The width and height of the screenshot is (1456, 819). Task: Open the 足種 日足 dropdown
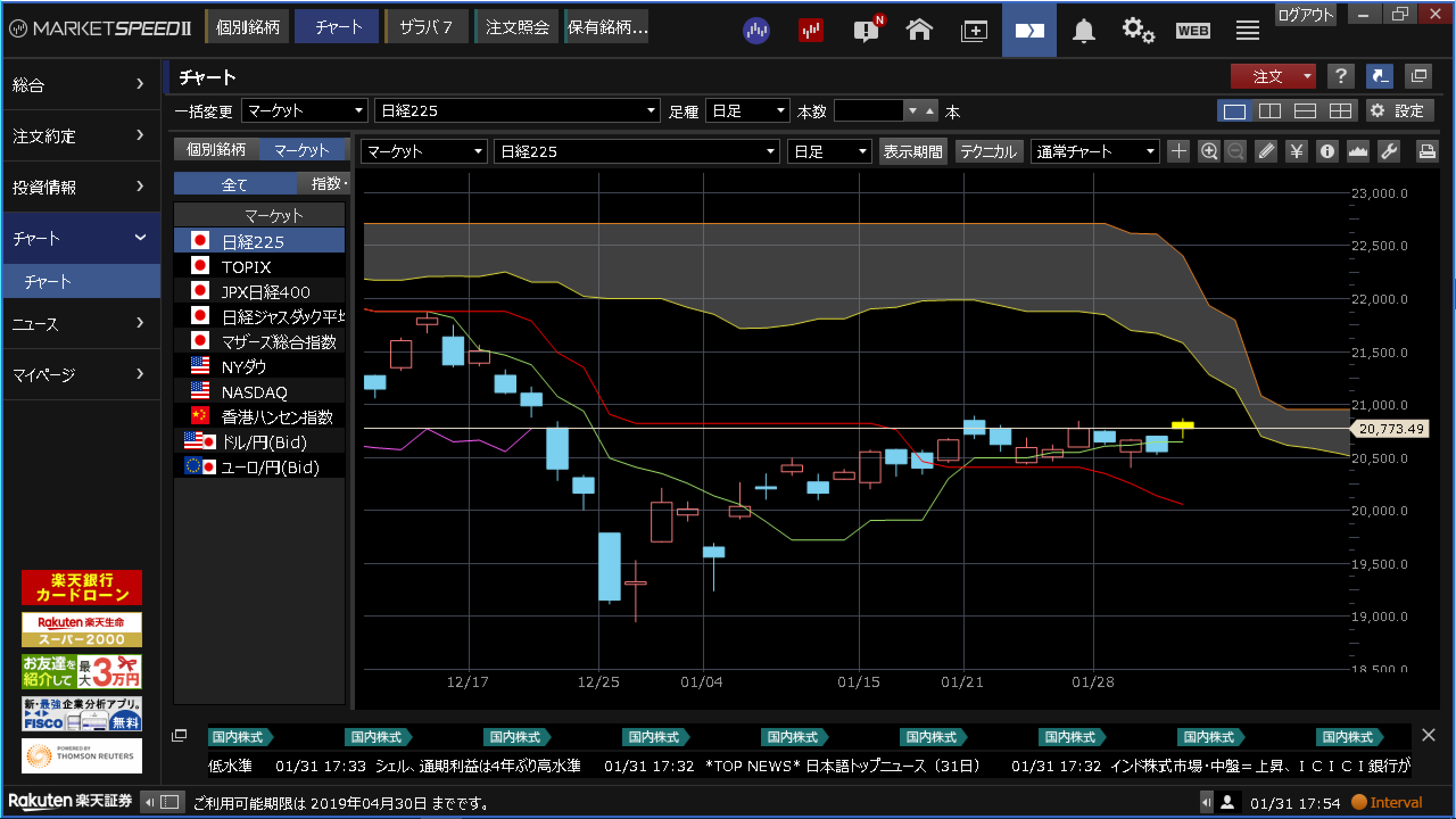point(747,110)
